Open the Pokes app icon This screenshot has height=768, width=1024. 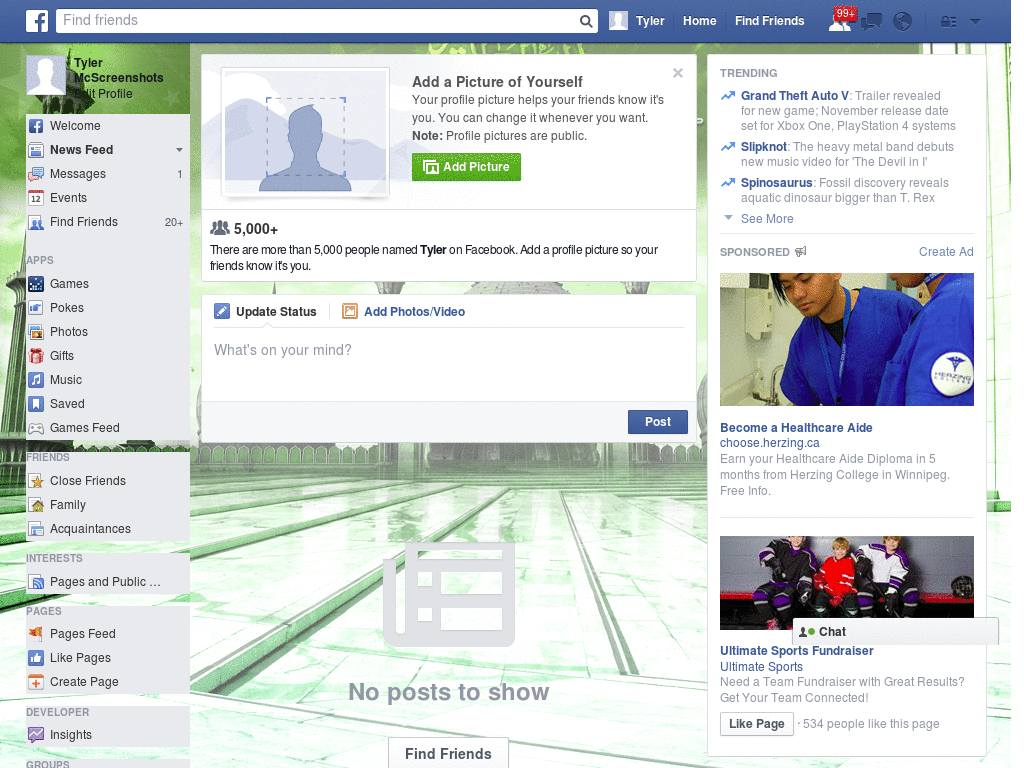click(x=36, y=308)
